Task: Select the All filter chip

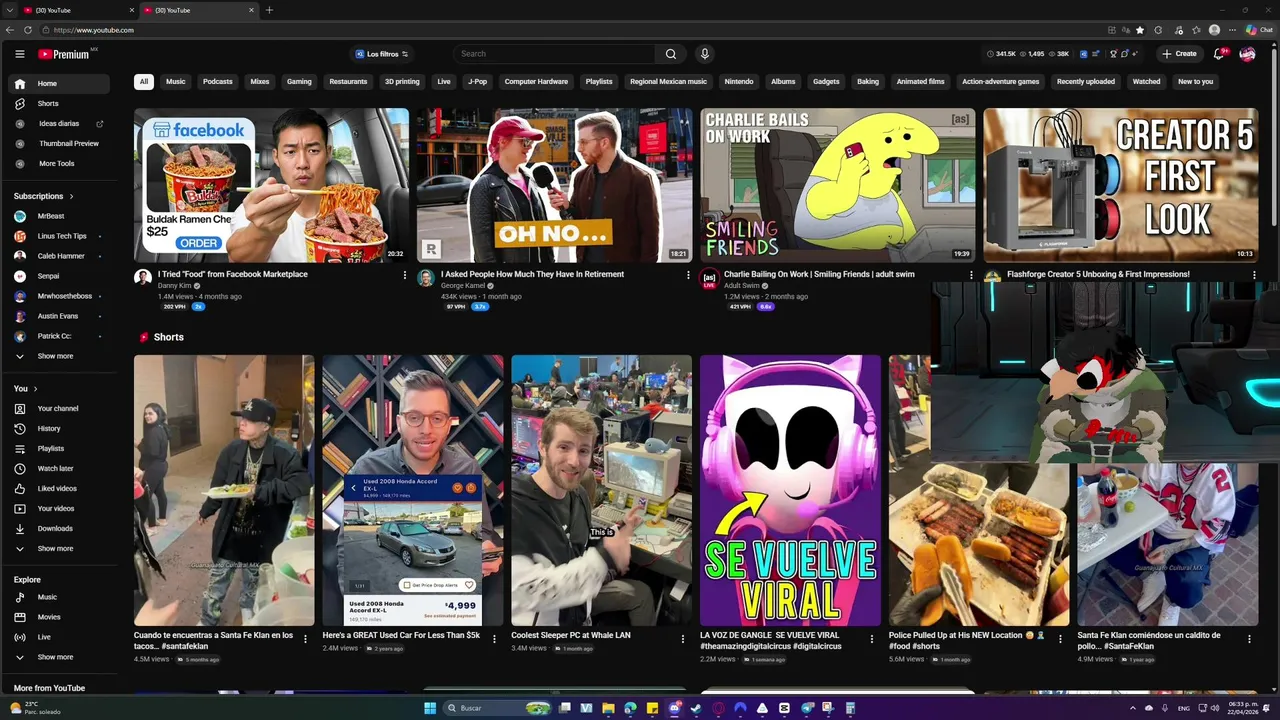Action: (144, 82)
